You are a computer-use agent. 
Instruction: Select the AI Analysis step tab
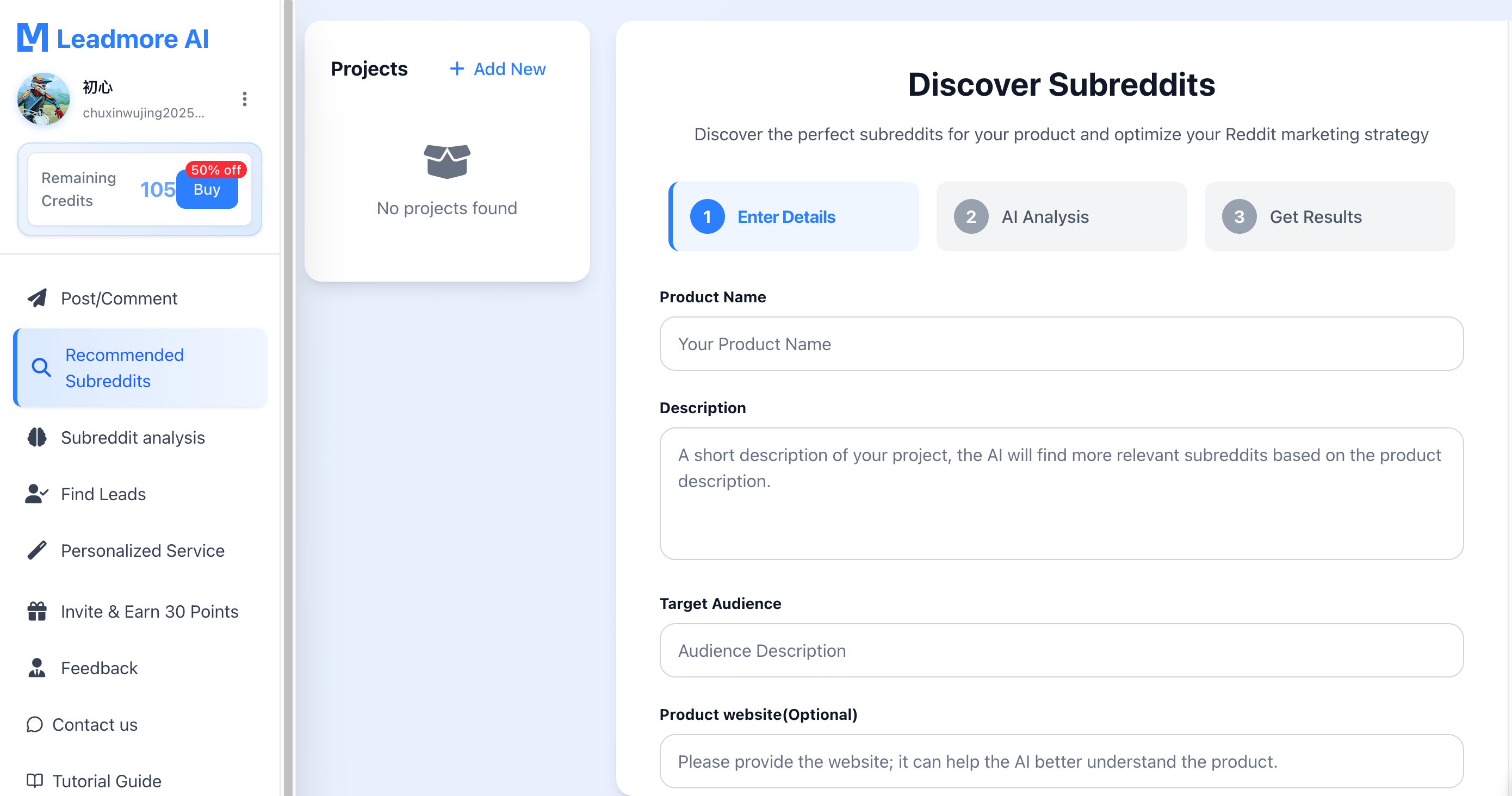pyautogui.click(x=1061, y=216)
